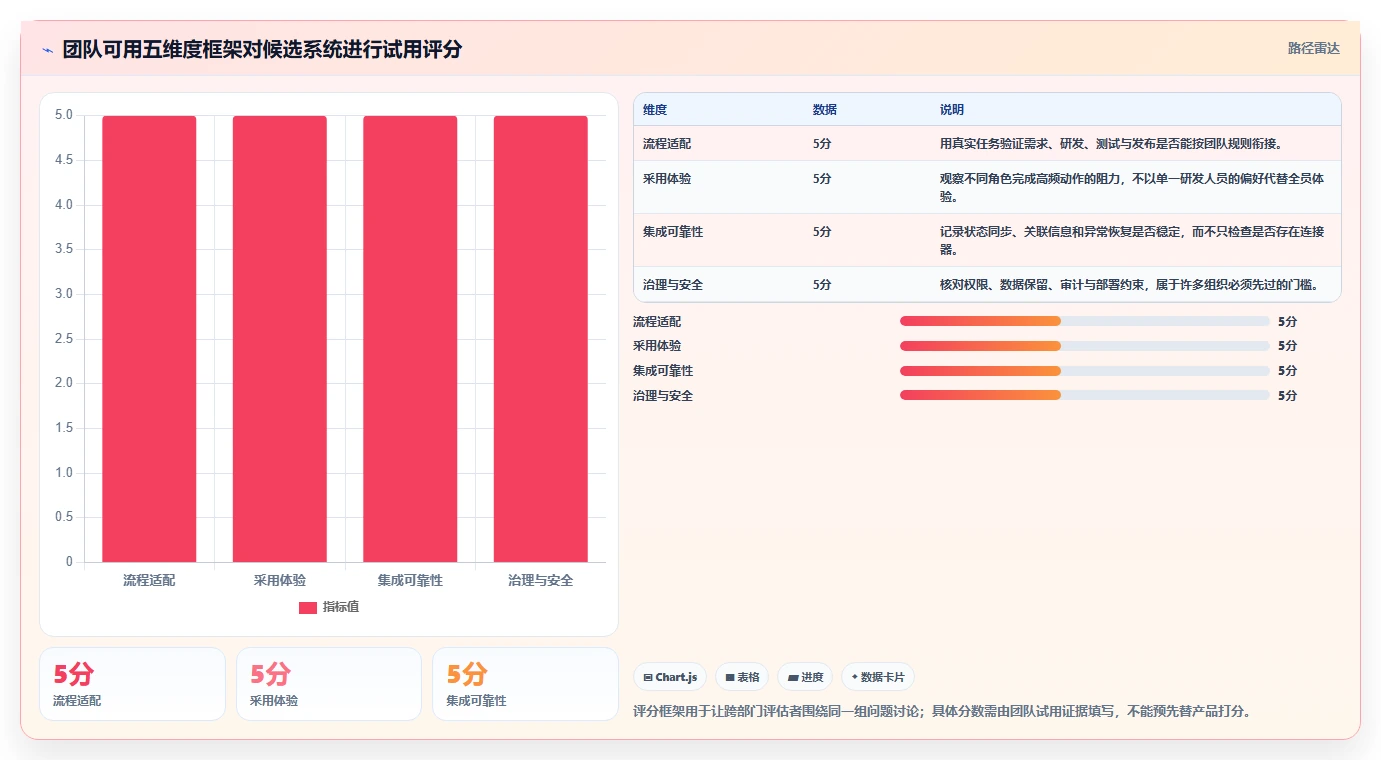Click the 流程适配 progress label

[657, 322]
